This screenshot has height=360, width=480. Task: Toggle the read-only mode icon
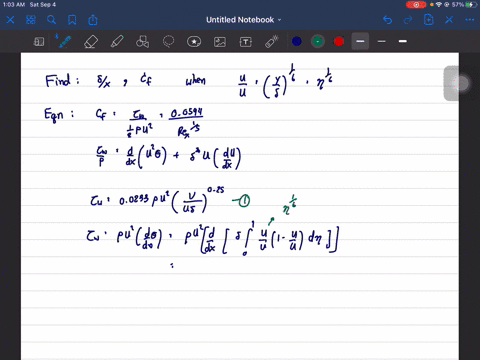pos(39,42)
